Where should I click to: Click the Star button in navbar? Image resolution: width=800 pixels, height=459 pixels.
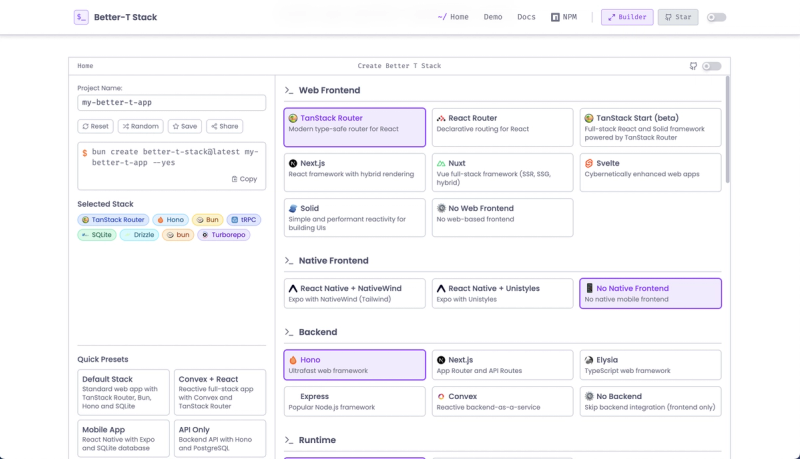click(678, 17)
